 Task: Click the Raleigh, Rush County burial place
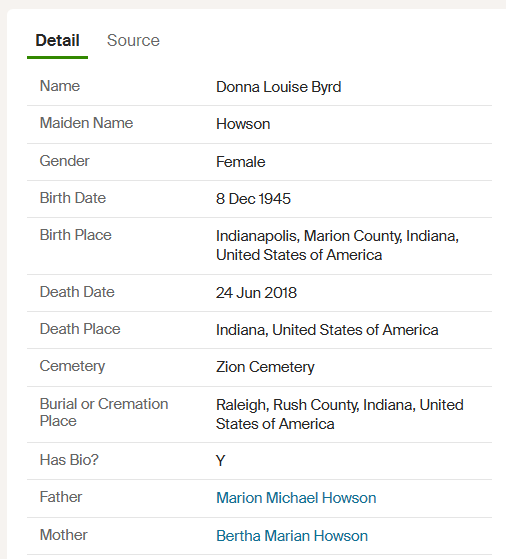339,414
